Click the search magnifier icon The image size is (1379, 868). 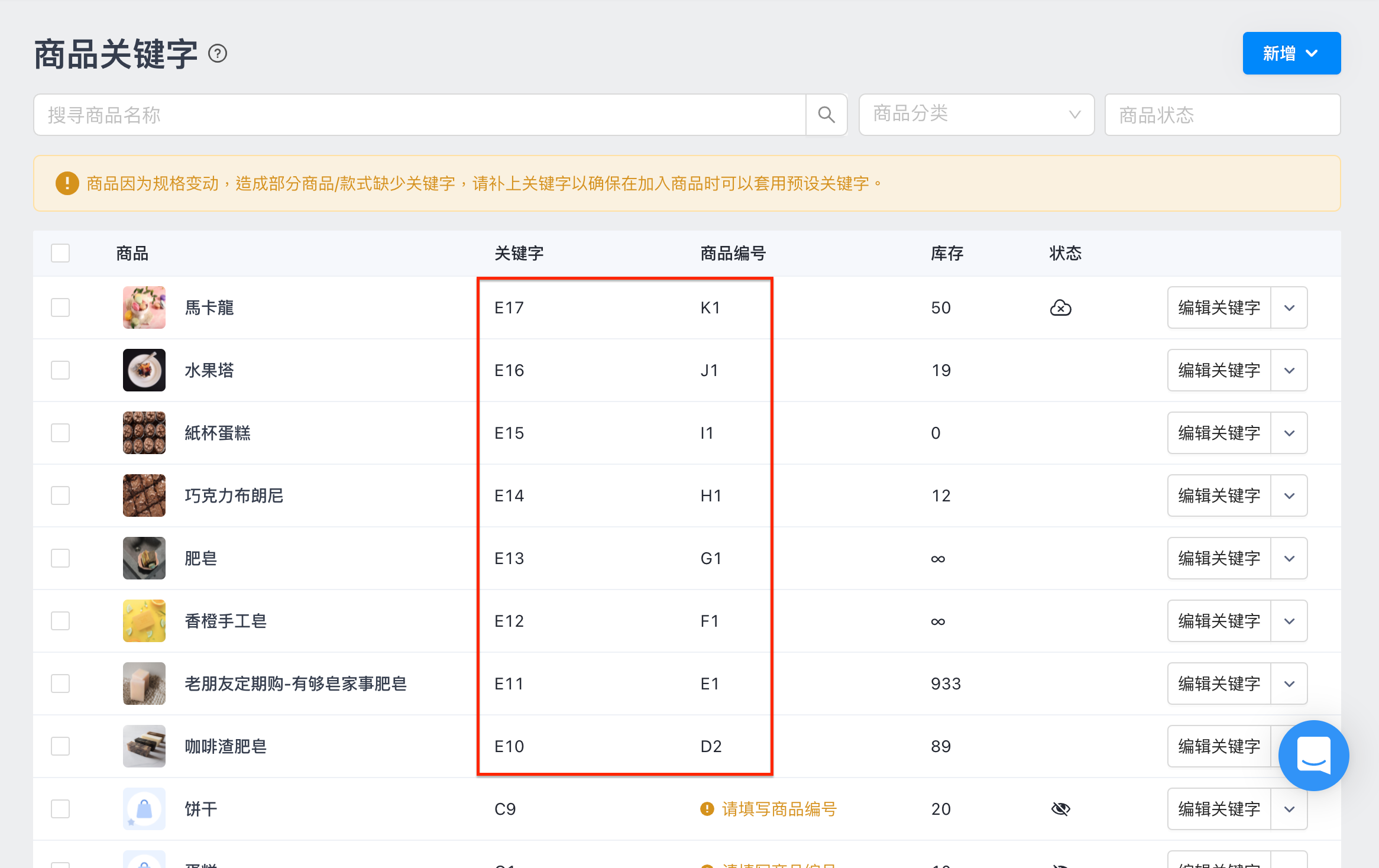pos(826,115)
